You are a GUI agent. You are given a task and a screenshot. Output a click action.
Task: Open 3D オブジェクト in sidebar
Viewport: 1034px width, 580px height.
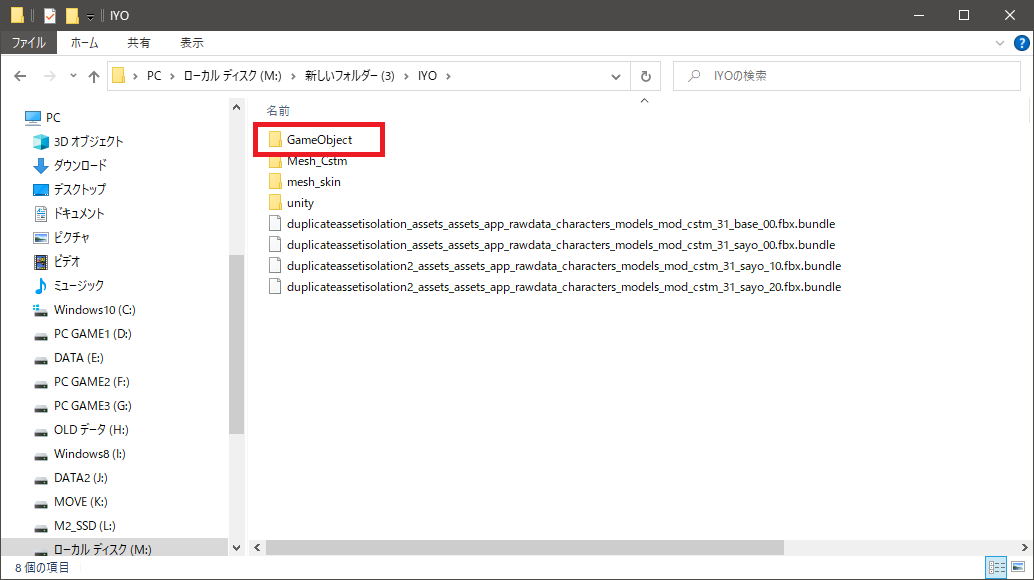point(78,142)
